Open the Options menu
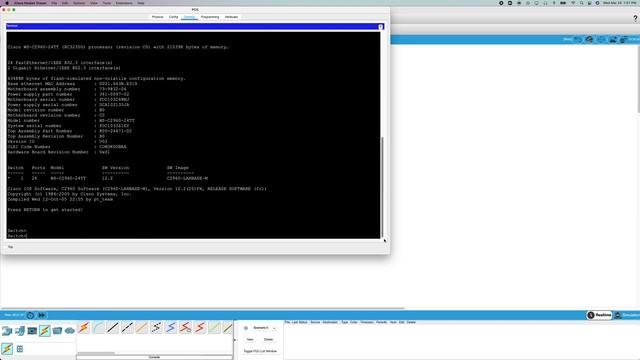 coord(79,3)
